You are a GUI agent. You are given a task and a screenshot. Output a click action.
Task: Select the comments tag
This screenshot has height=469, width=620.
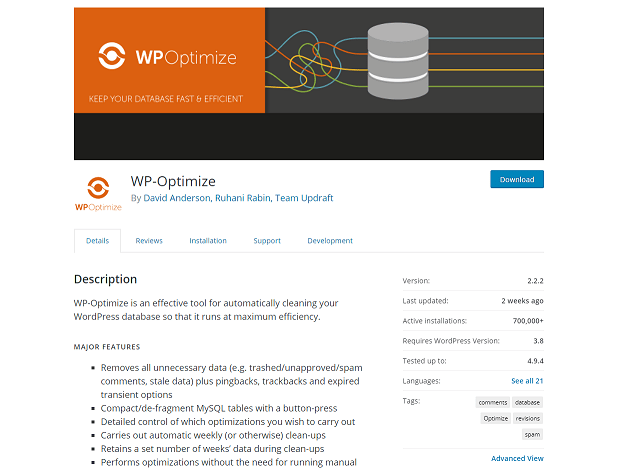[x=493, y=402]
